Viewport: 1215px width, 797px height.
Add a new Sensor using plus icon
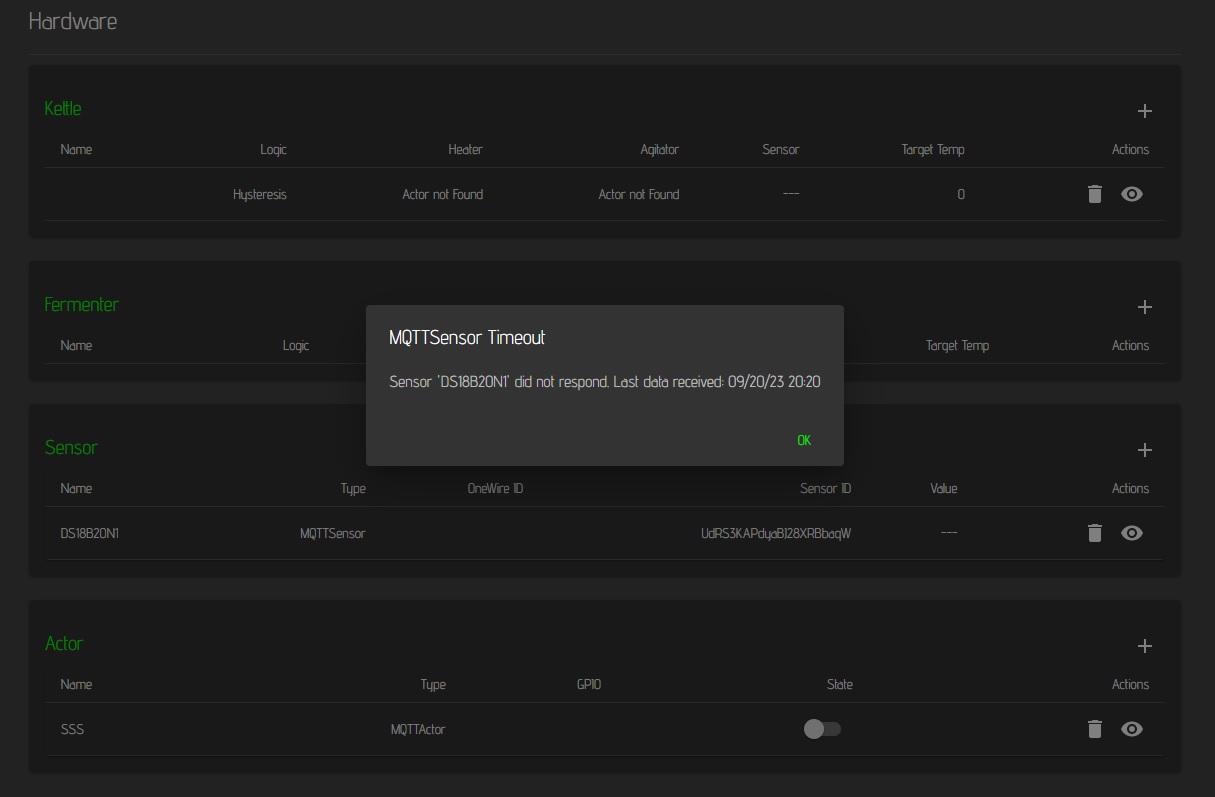click(x=1145, y=450)
